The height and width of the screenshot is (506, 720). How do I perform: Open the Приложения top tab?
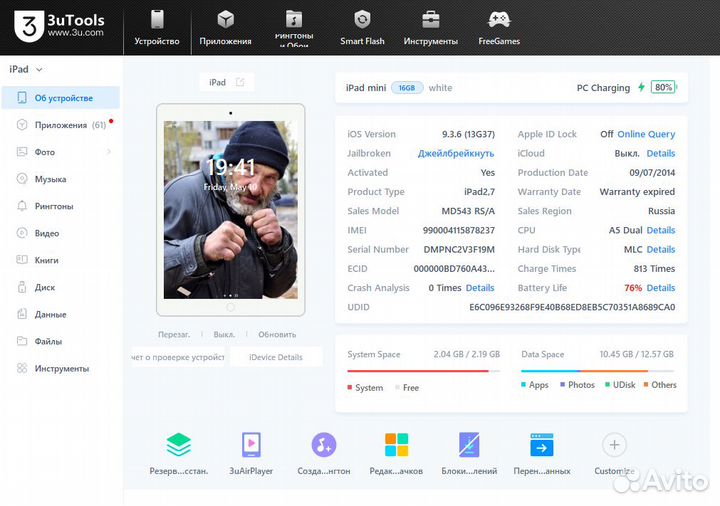click(225, 28)
